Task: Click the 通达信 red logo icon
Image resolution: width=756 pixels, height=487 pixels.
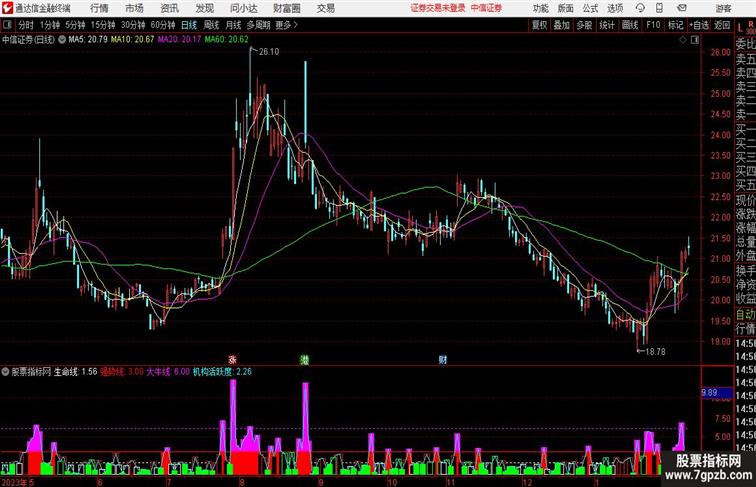Action: tap(7, 8)
